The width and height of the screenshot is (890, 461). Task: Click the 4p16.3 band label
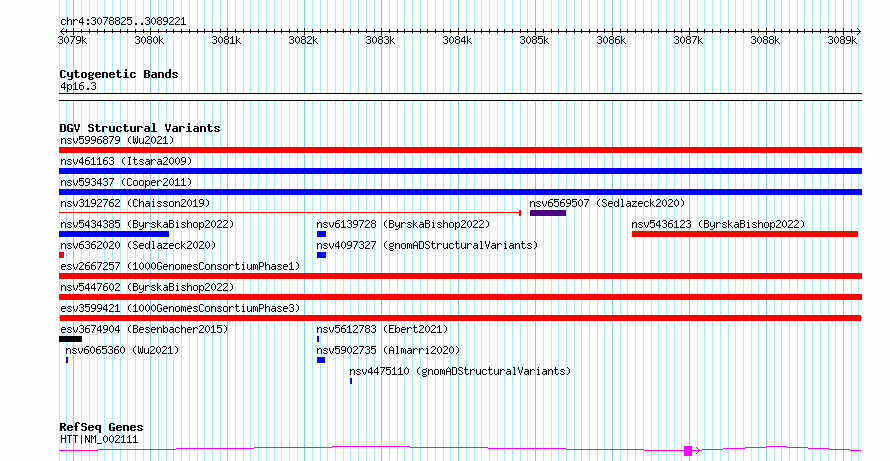pyautogui.click(x=78, y=87)
